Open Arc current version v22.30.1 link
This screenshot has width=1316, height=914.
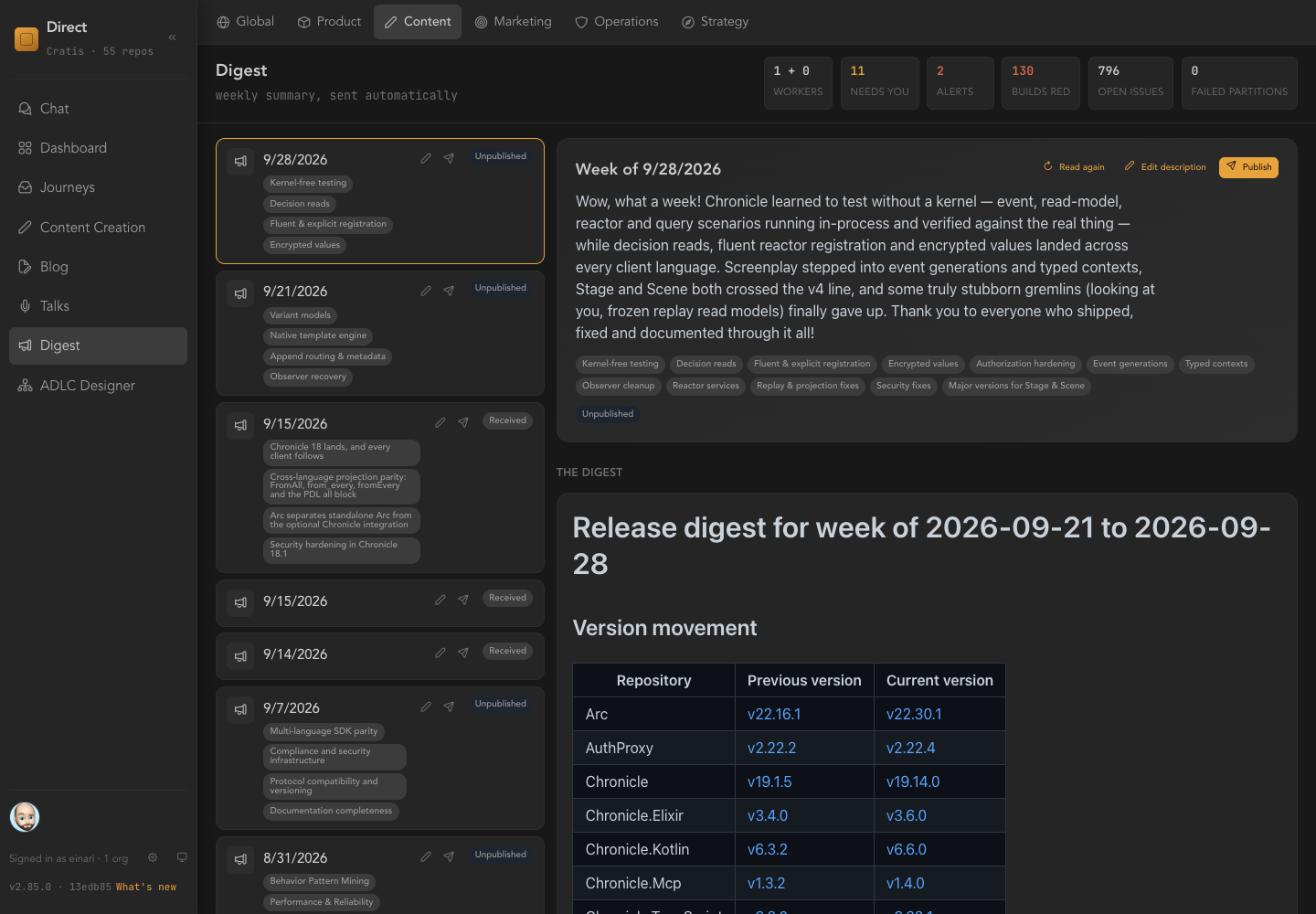point(914,715)
